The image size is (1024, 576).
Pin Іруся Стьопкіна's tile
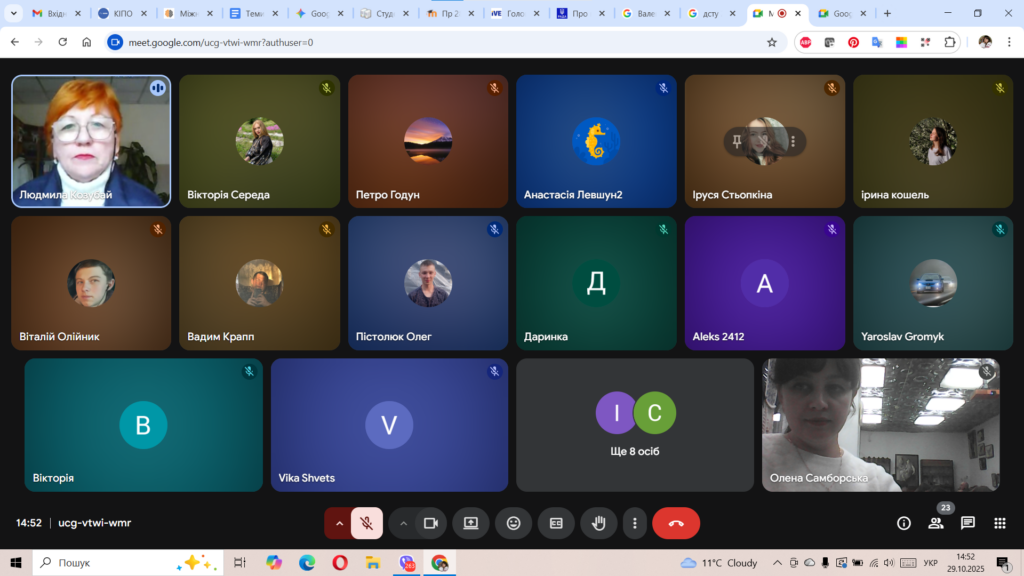[x=737, y=142]
